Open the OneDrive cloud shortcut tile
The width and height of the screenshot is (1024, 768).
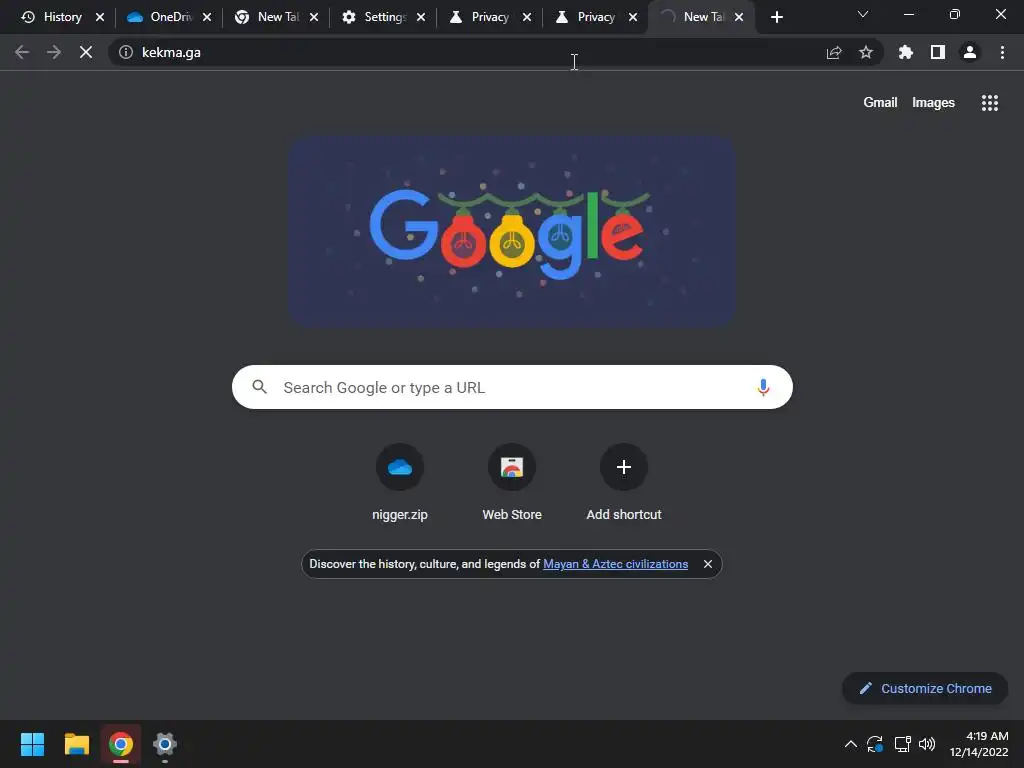pos(400,467)
